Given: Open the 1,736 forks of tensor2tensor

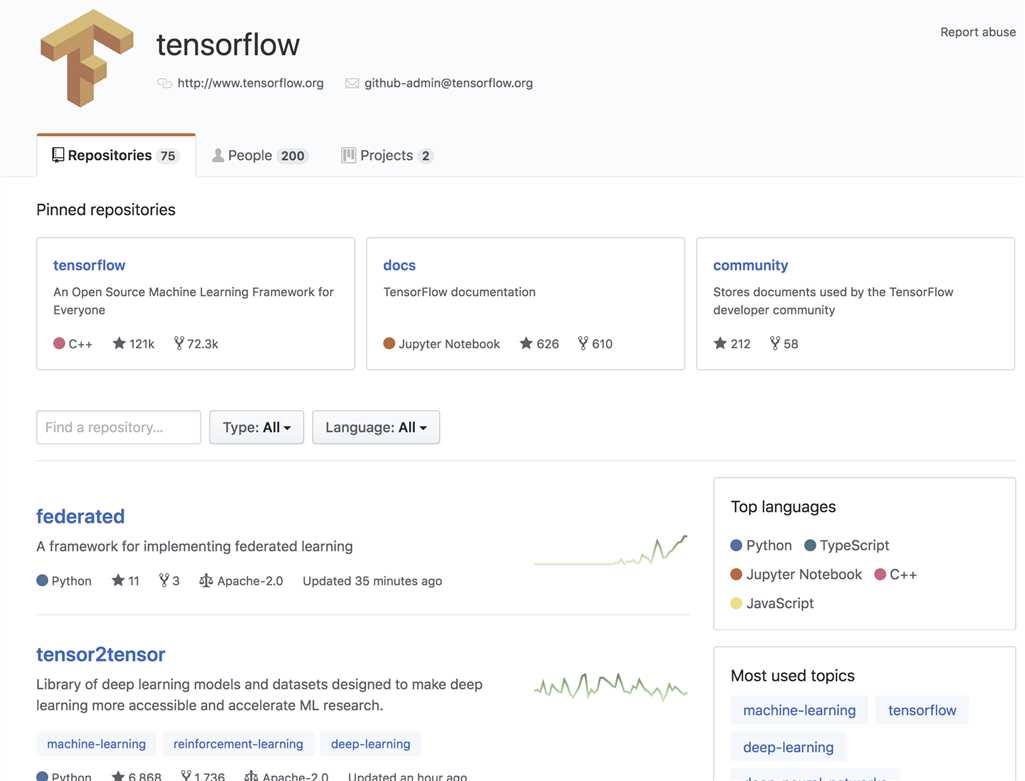Looking at the screenshot, I should tap(203, 776).
